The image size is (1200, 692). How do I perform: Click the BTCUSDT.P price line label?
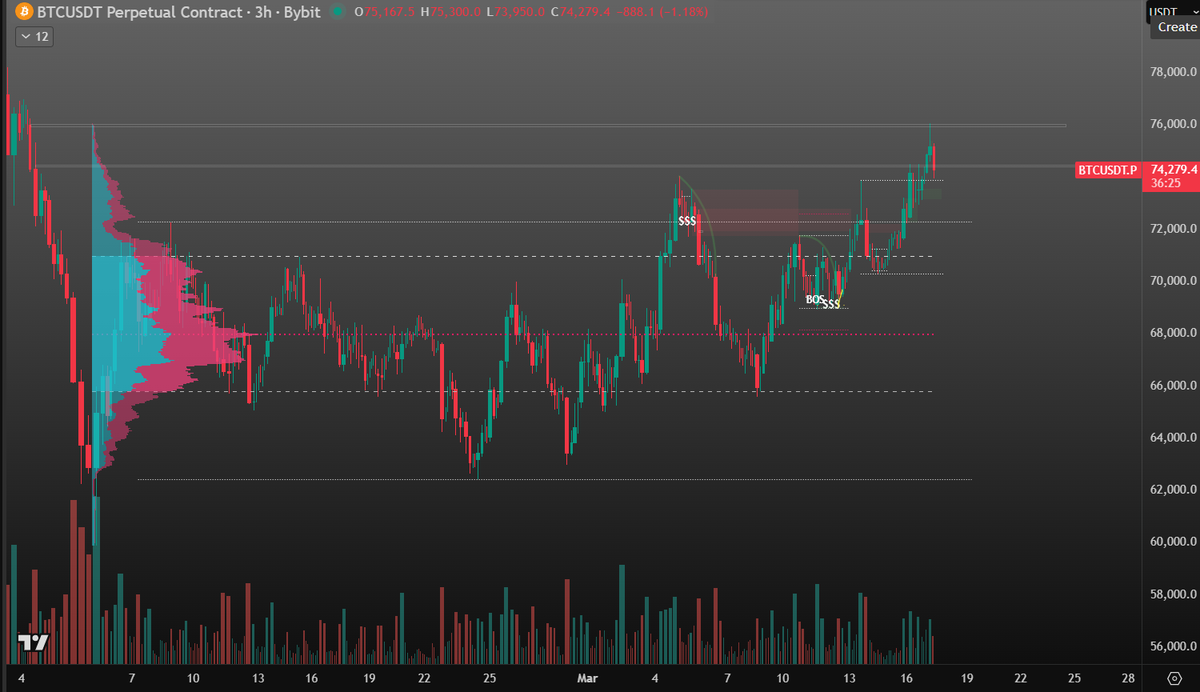(x=1108, y=170)
